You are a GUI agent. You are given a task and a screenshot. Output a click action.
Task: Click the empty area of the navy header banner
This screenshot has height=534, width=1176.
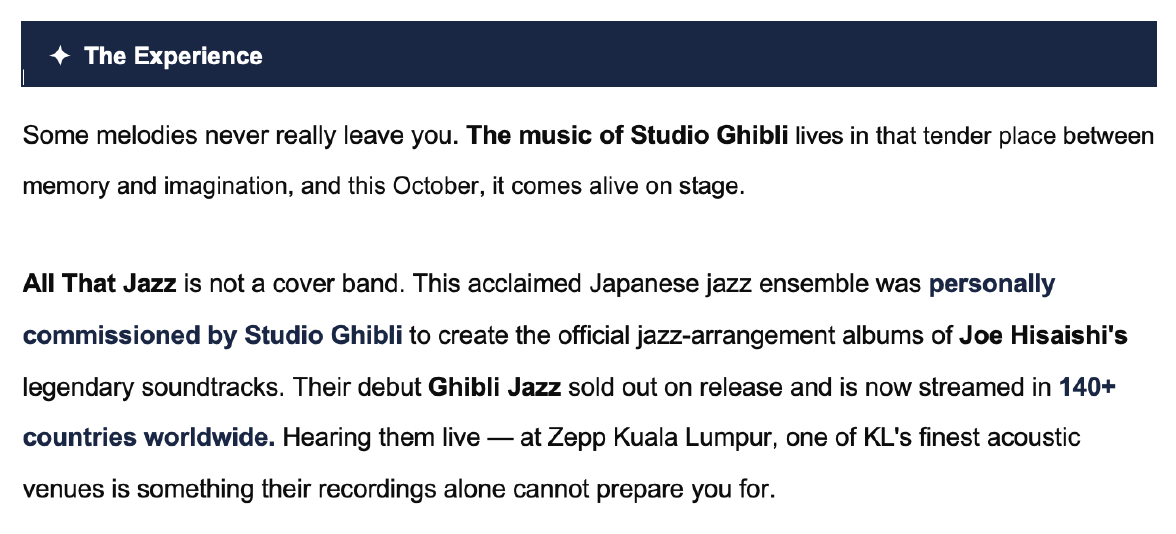click(700, 56)
